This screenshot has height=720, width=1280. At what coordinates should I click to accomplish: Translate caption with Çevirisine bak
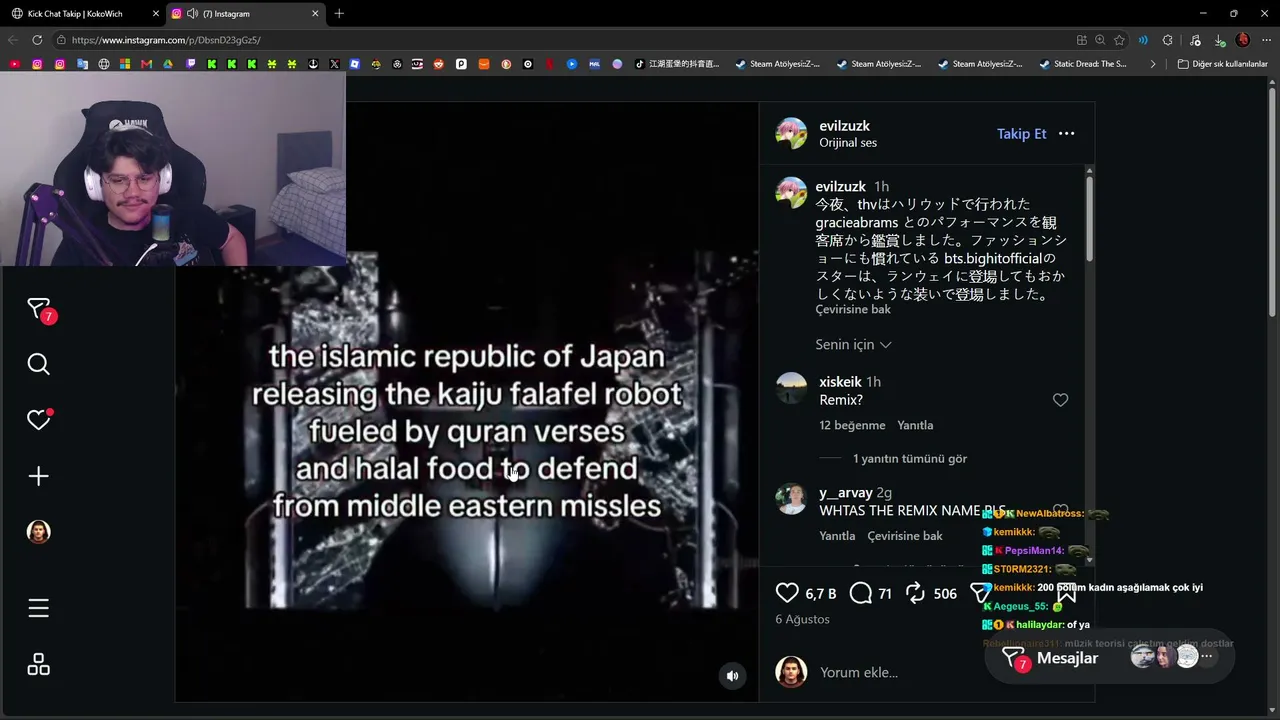tap(853, 310)
